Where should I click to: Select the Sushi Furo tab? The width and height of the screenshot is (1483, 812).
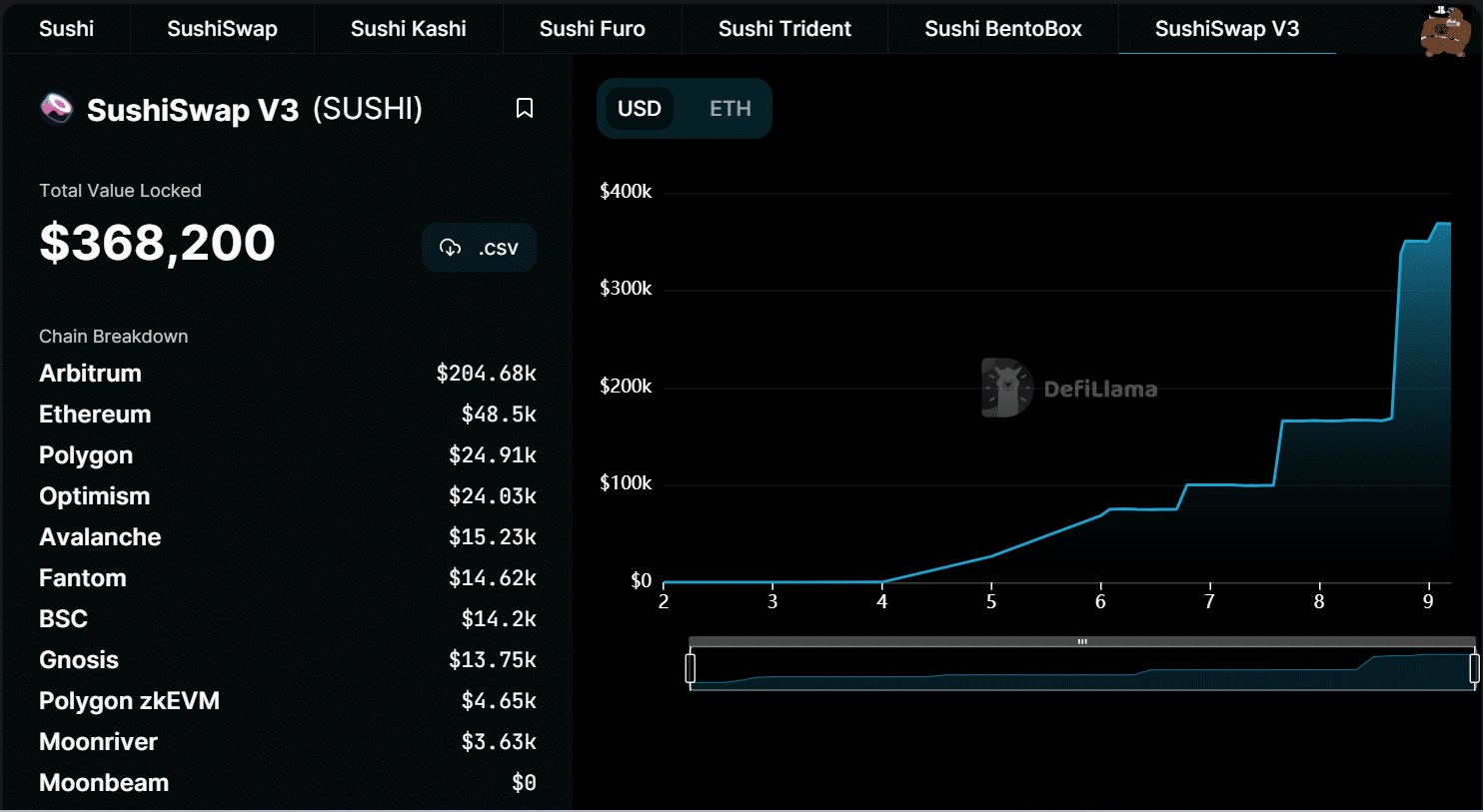point(592,29)
